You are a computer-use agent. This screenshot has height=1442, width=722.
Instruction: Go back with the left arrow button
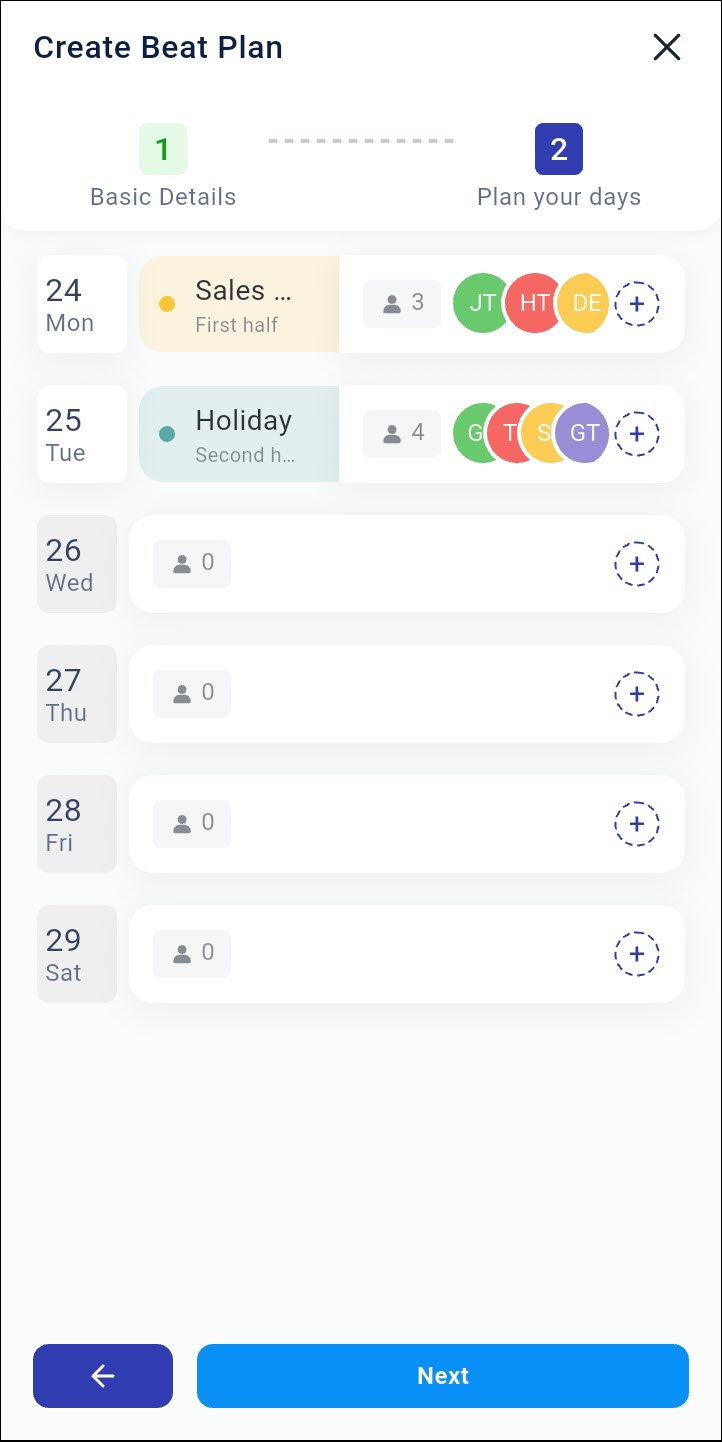(x=103, y=1376)
